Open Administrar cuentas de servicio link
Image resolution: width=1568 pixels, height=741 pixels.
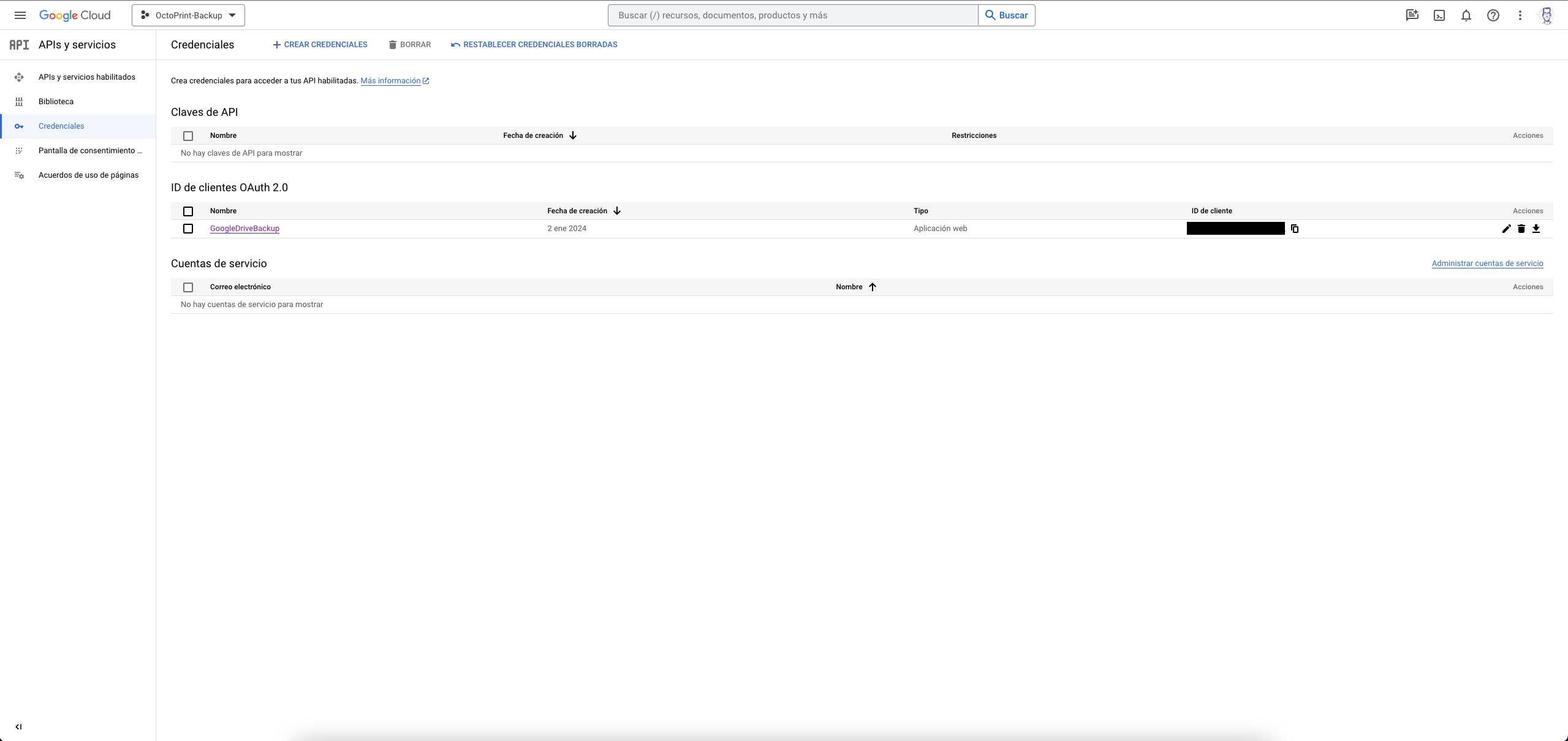pyautogui.click(x=1487, y=264)
